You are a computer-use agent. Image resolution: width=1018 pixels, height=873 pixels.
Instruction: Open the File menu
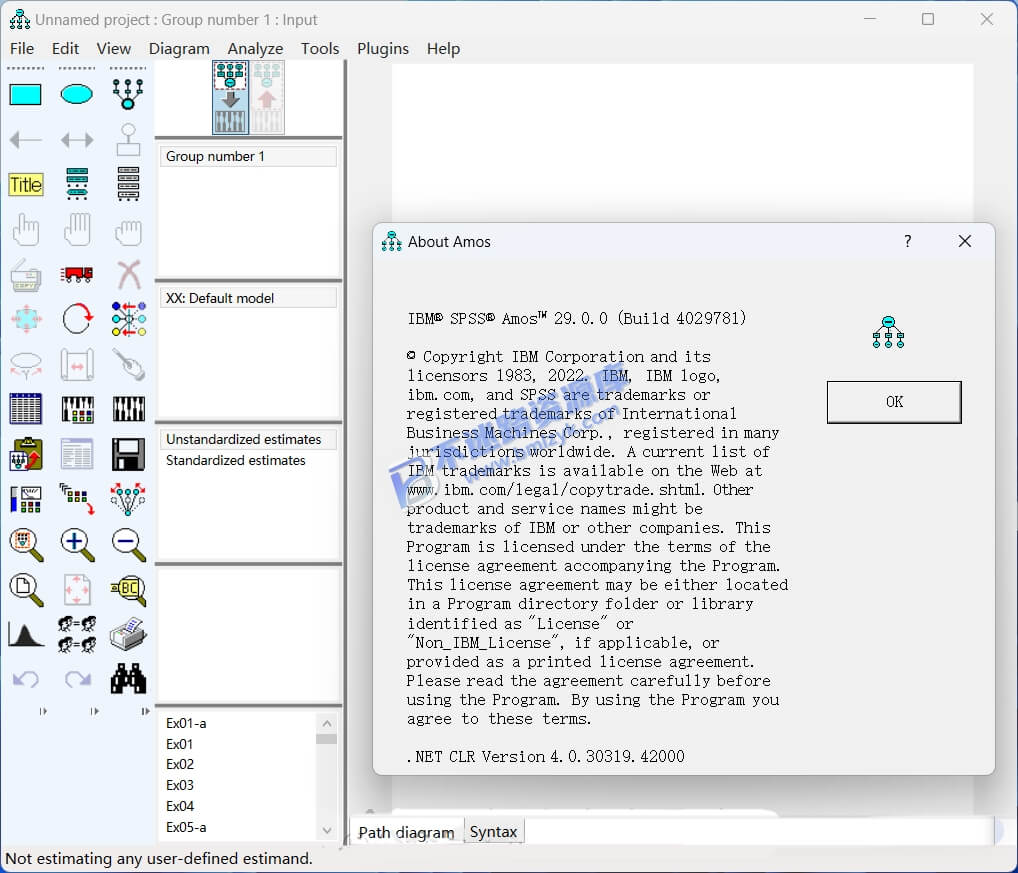click(x=22, y=49)
